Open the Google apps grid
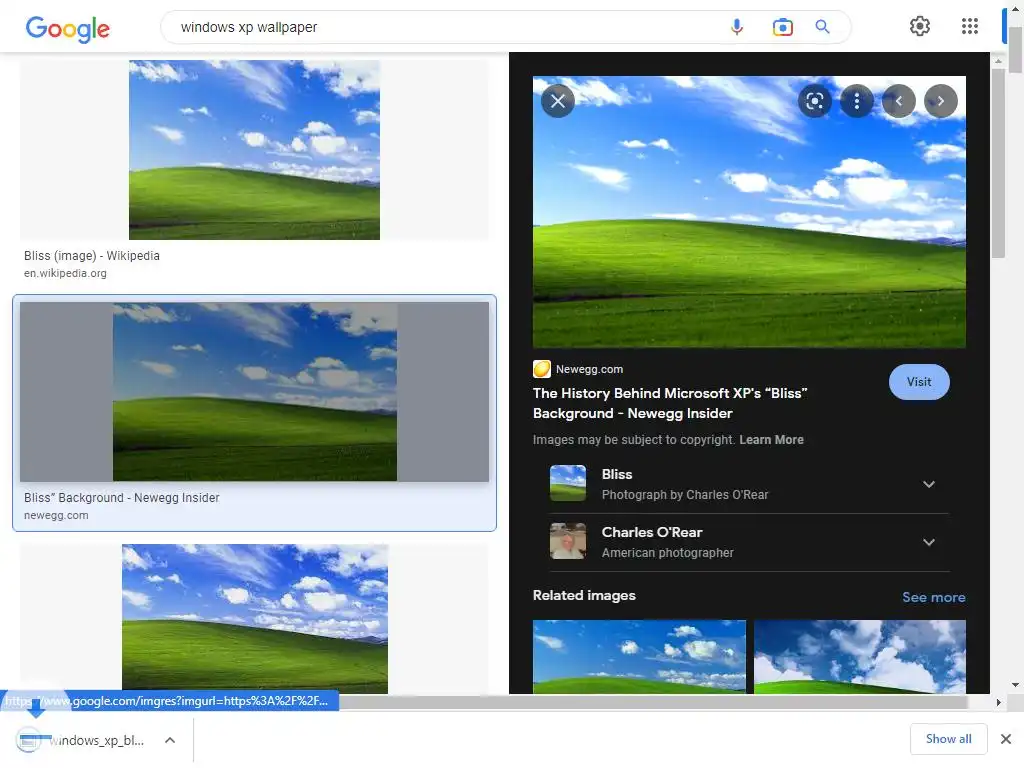Image resolution: width=1024 pixels, height=768 pixels. [970, 26]
